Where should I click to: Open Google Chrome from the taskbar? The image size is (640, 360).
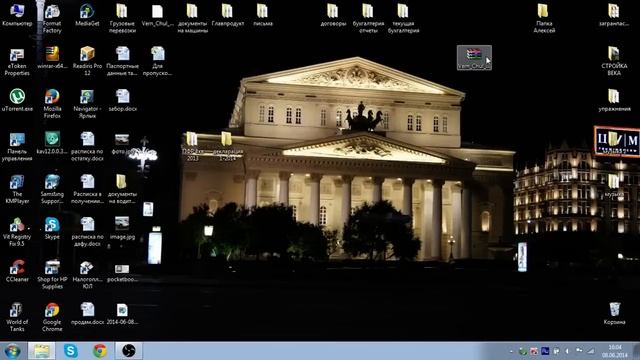coord(100,351)
